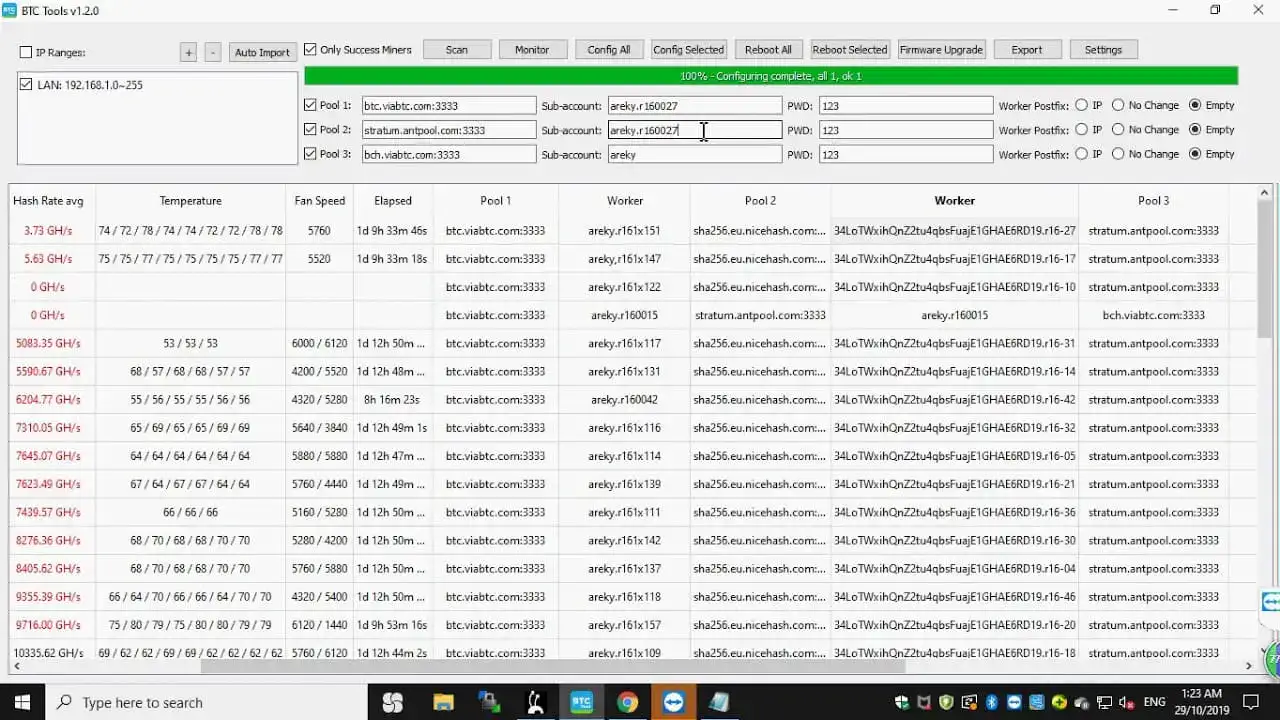The image size is (1280, 720).
Task: Uncheck the Only Success Miners checkbox
Action: [x=310, y=49]
